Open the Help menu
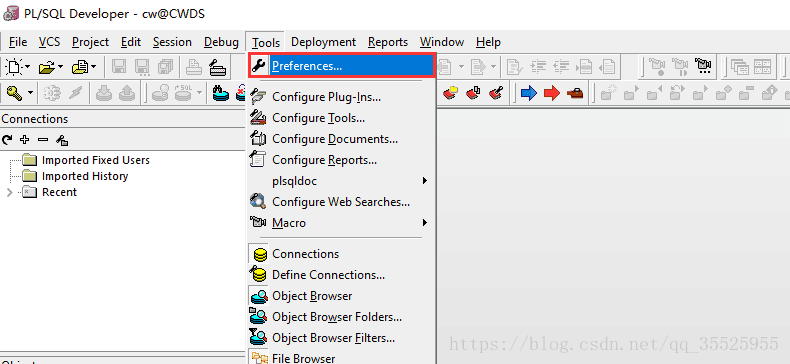Screen dimensions: 790x364 488,42
